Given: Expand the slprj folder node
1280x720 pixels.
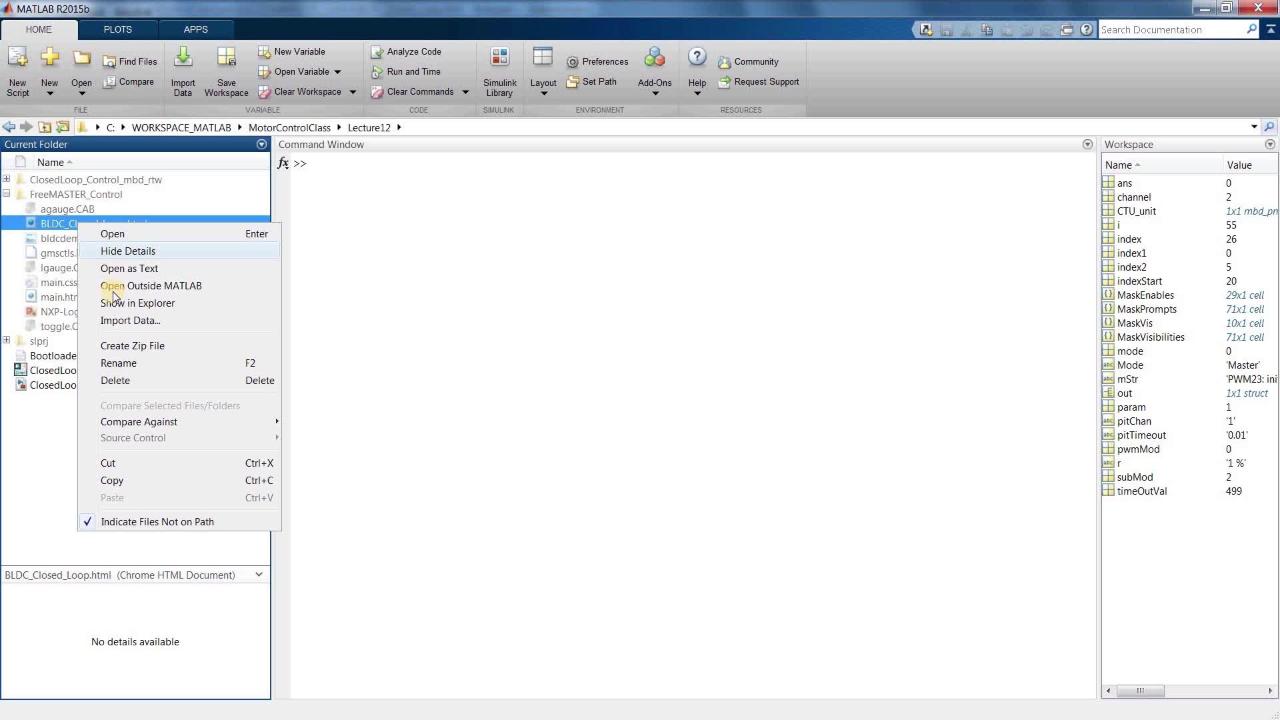Looking at the screenshot, I should (x=7, y=341).
